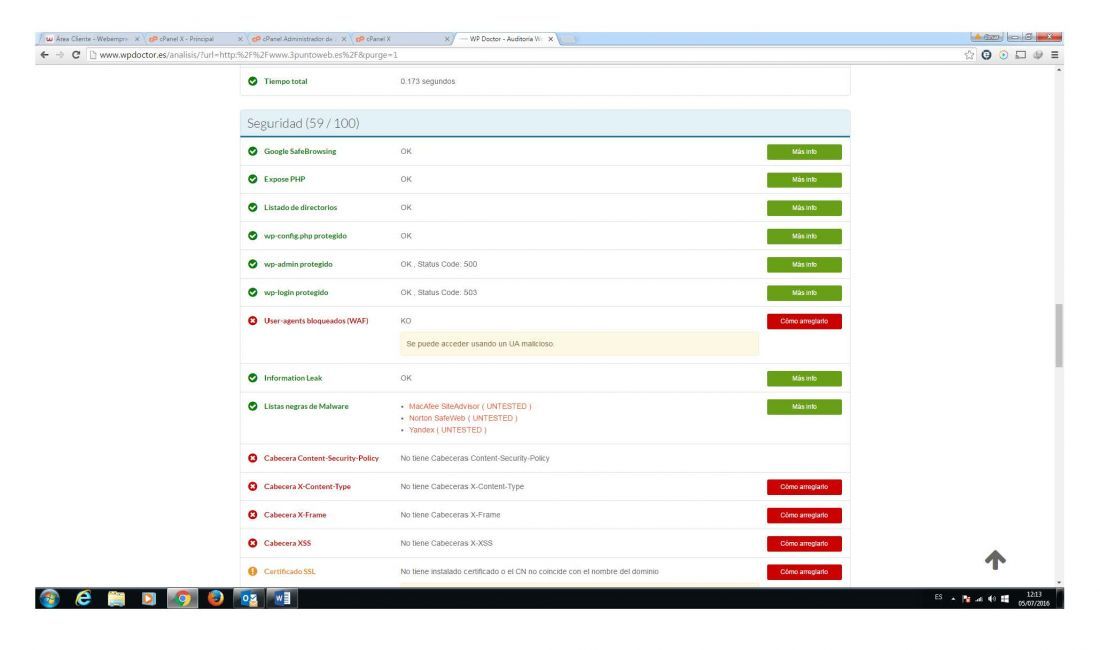Click green check icon beside Tiempo total
Screen dimensions: 1100x650
[253, 81]
